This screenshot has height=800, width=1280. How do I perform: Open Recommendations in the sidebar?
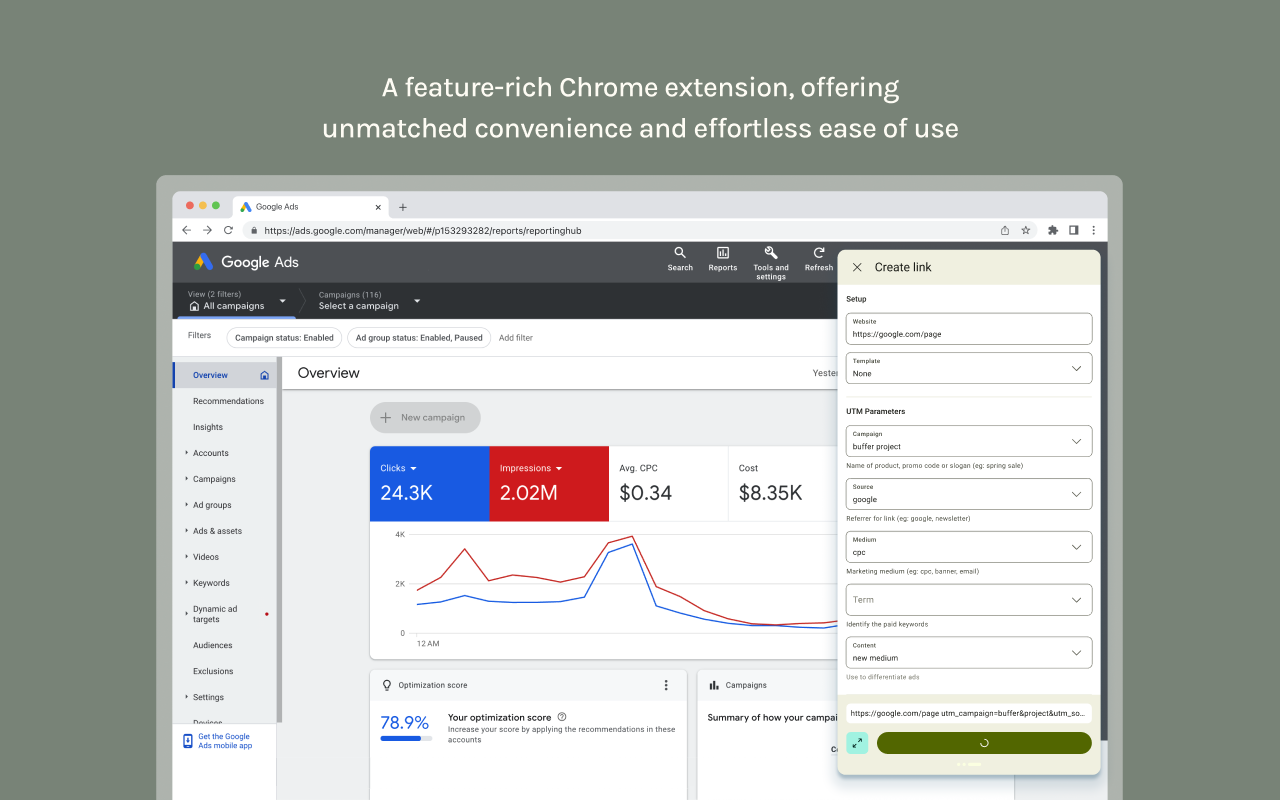pos(228,401)
